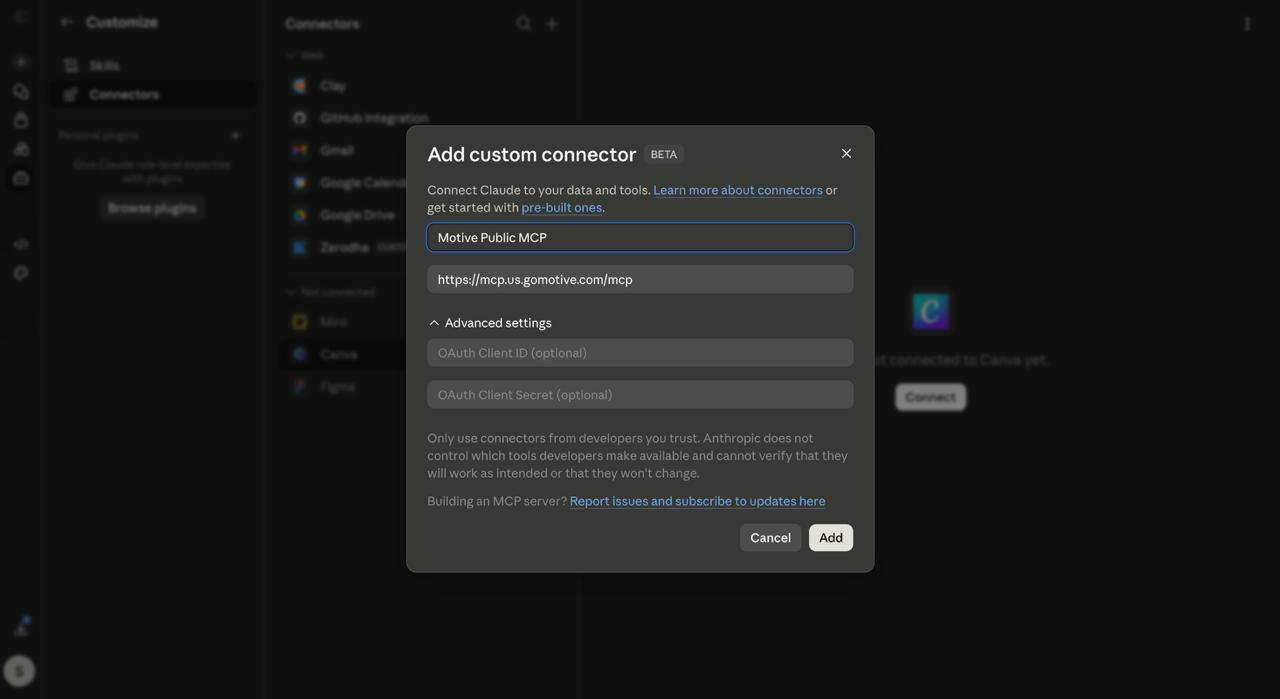Start a new chat from left rail

click(x=21, y=62)
